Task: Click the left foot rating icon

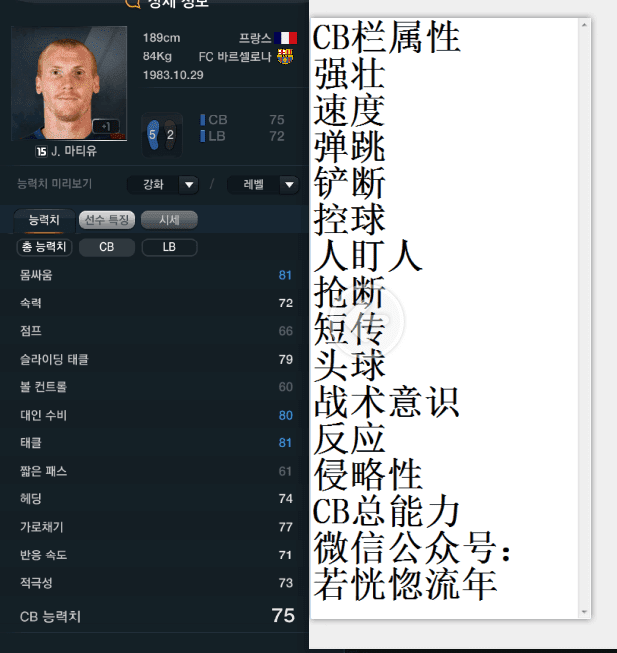Action: point(153,135)
